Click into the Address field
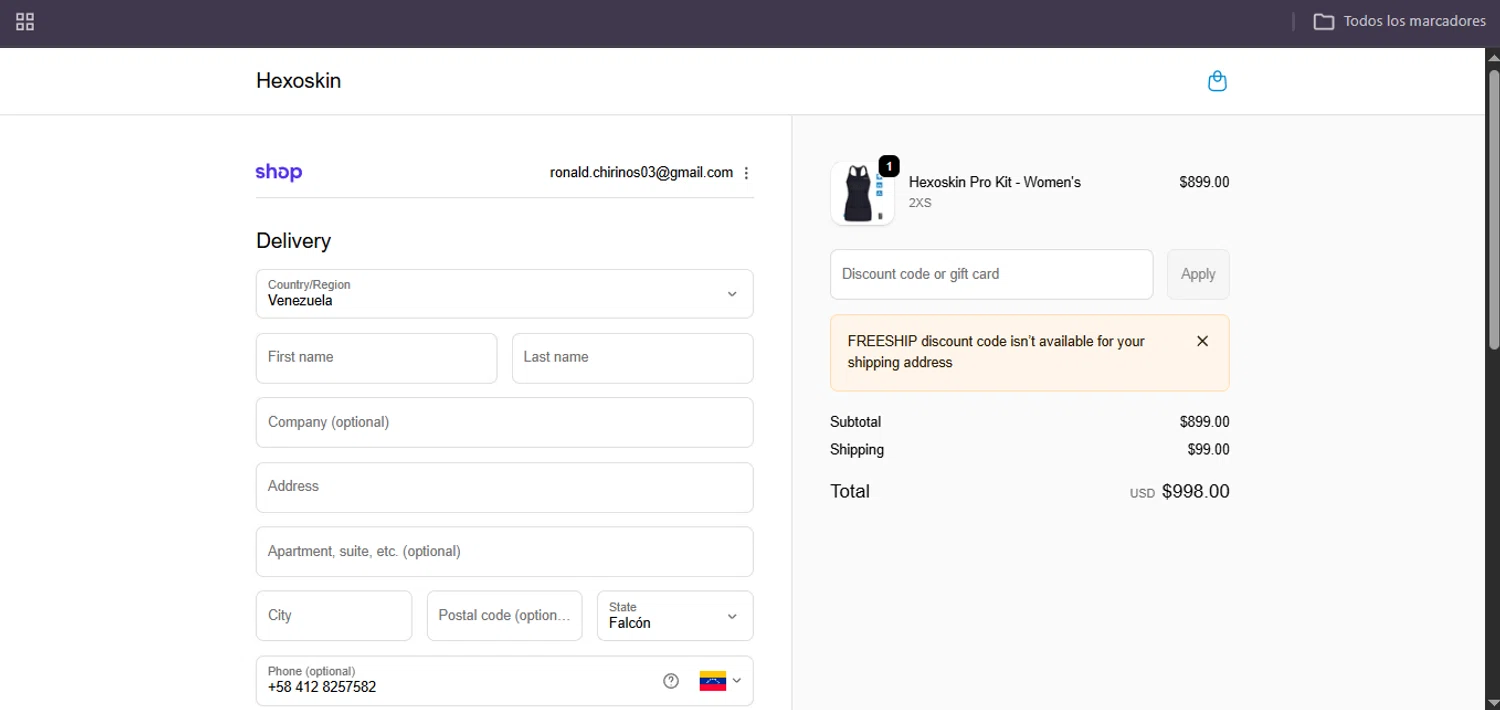The width and height of the screenshot is (1500, 710). point(504,487)
